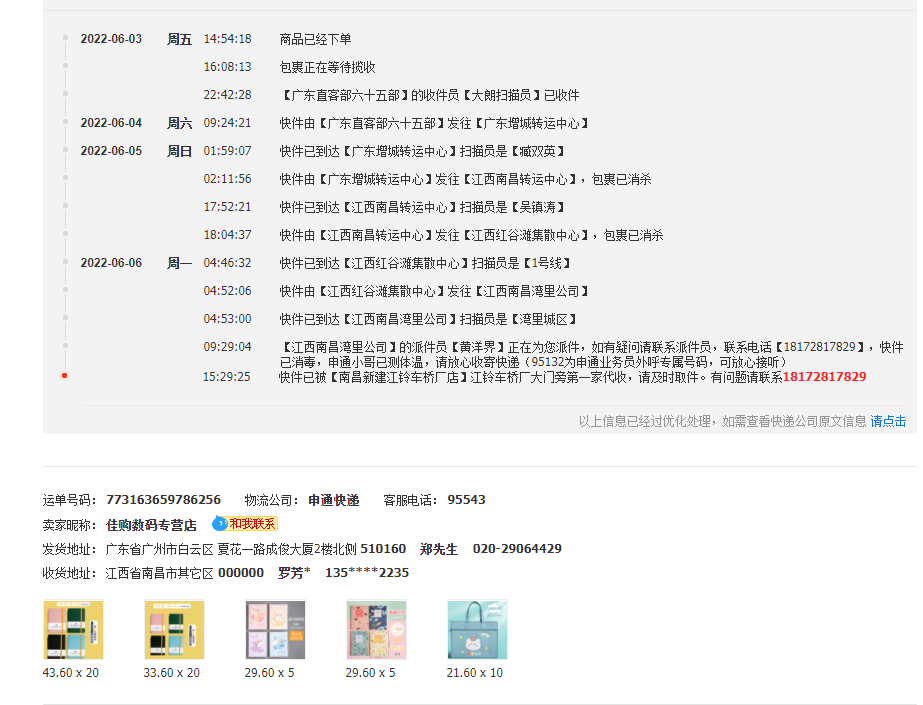The height and width of the screenshot is (705, 923).
Task: Click the customer service number 95543
Action: coord(466,500)
